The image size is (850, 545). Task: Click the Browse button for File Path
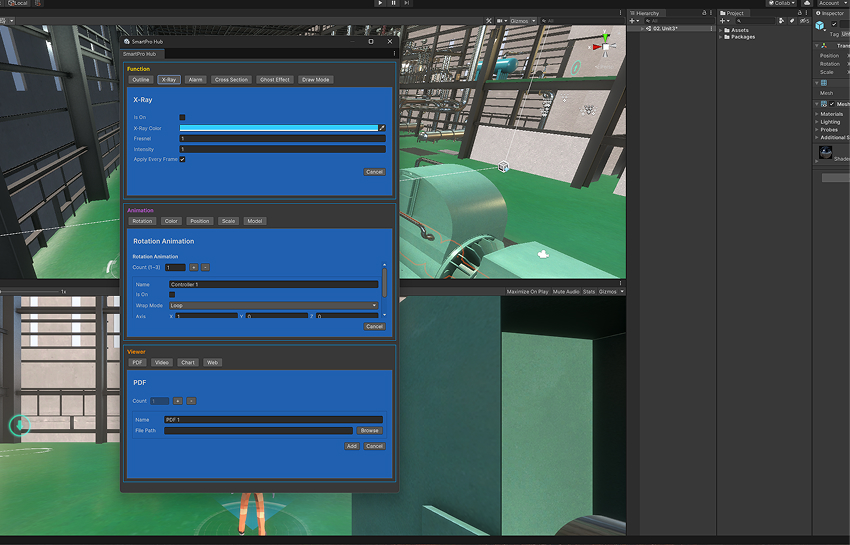pos(370,431)
